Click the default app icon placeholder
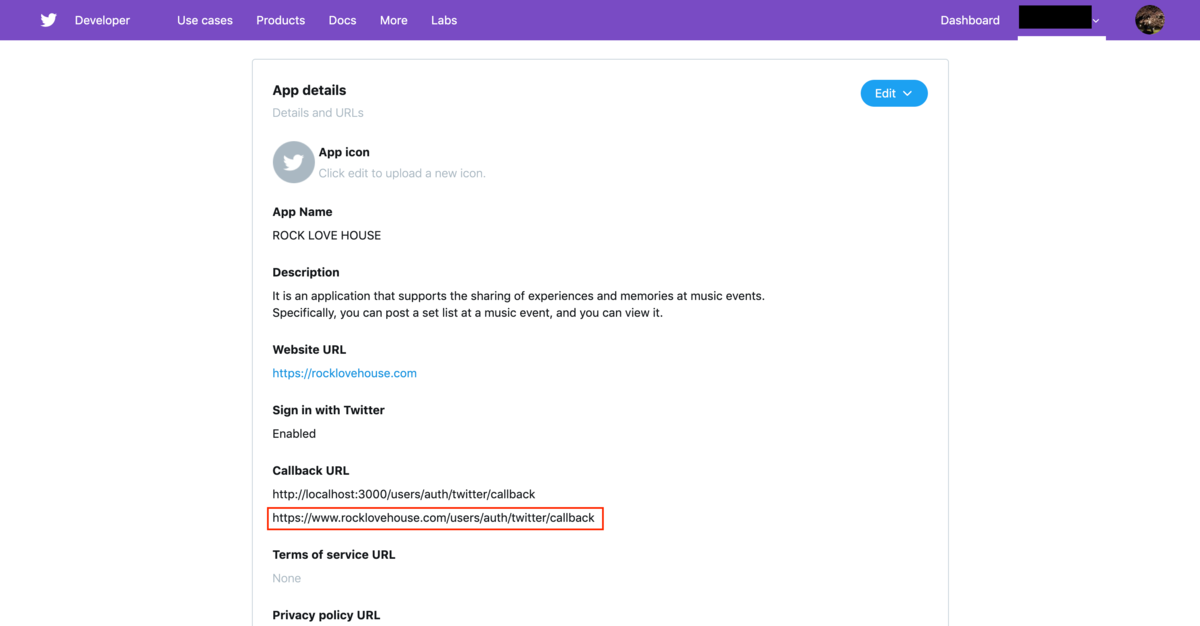The height and width of the screenshot is (626, 1200). point(293,163)
